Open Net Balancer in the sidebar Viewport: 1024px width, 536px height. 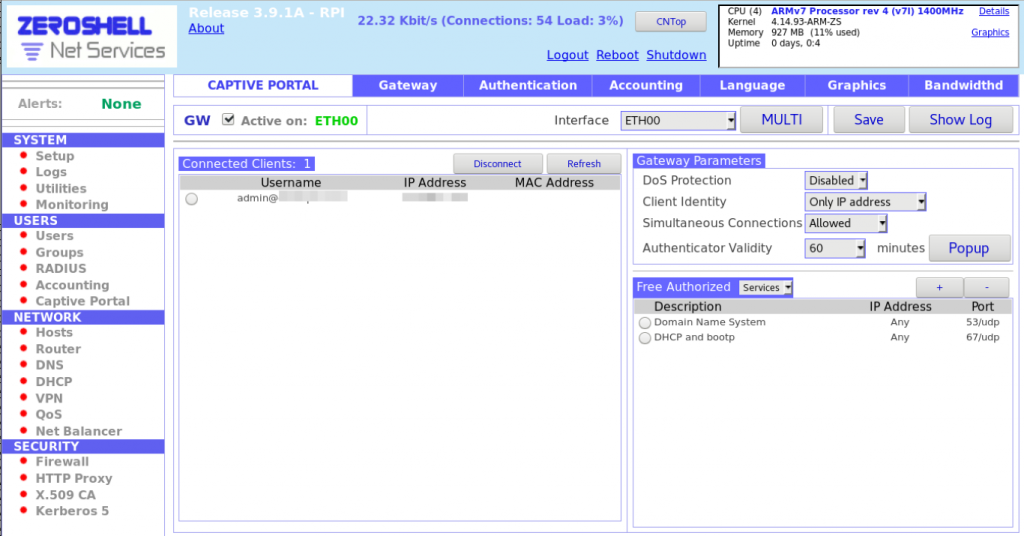pyautogui.click(x=78, y=431)
